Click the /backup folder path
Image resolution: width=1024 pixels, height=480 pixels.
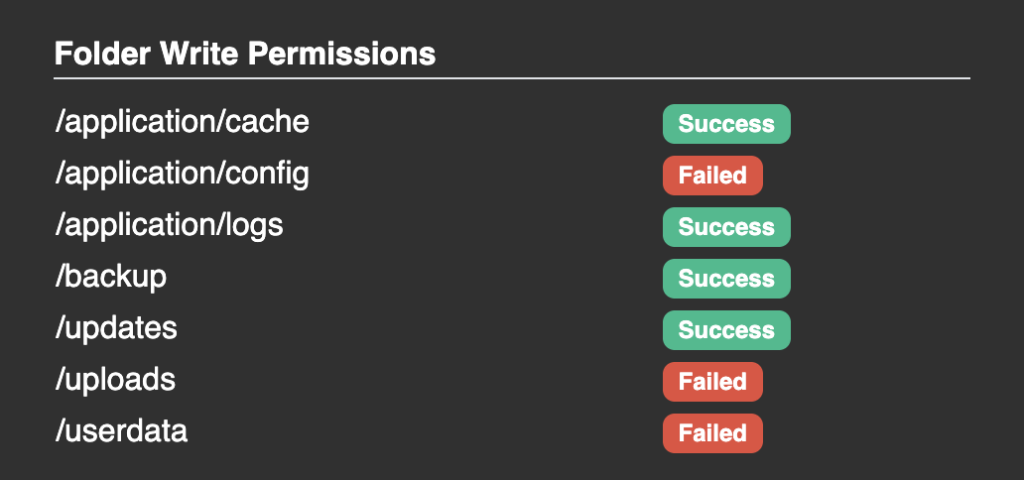pyautogui.click(x=110, y=277)
